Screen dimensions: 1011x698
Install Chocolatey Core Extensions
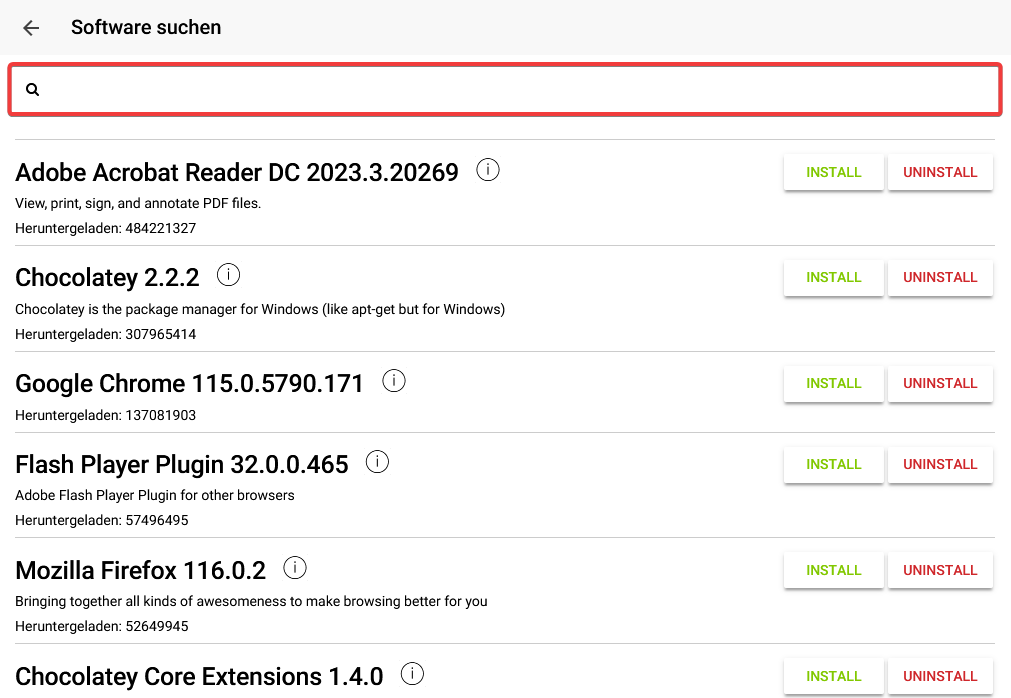click(834, 677)
